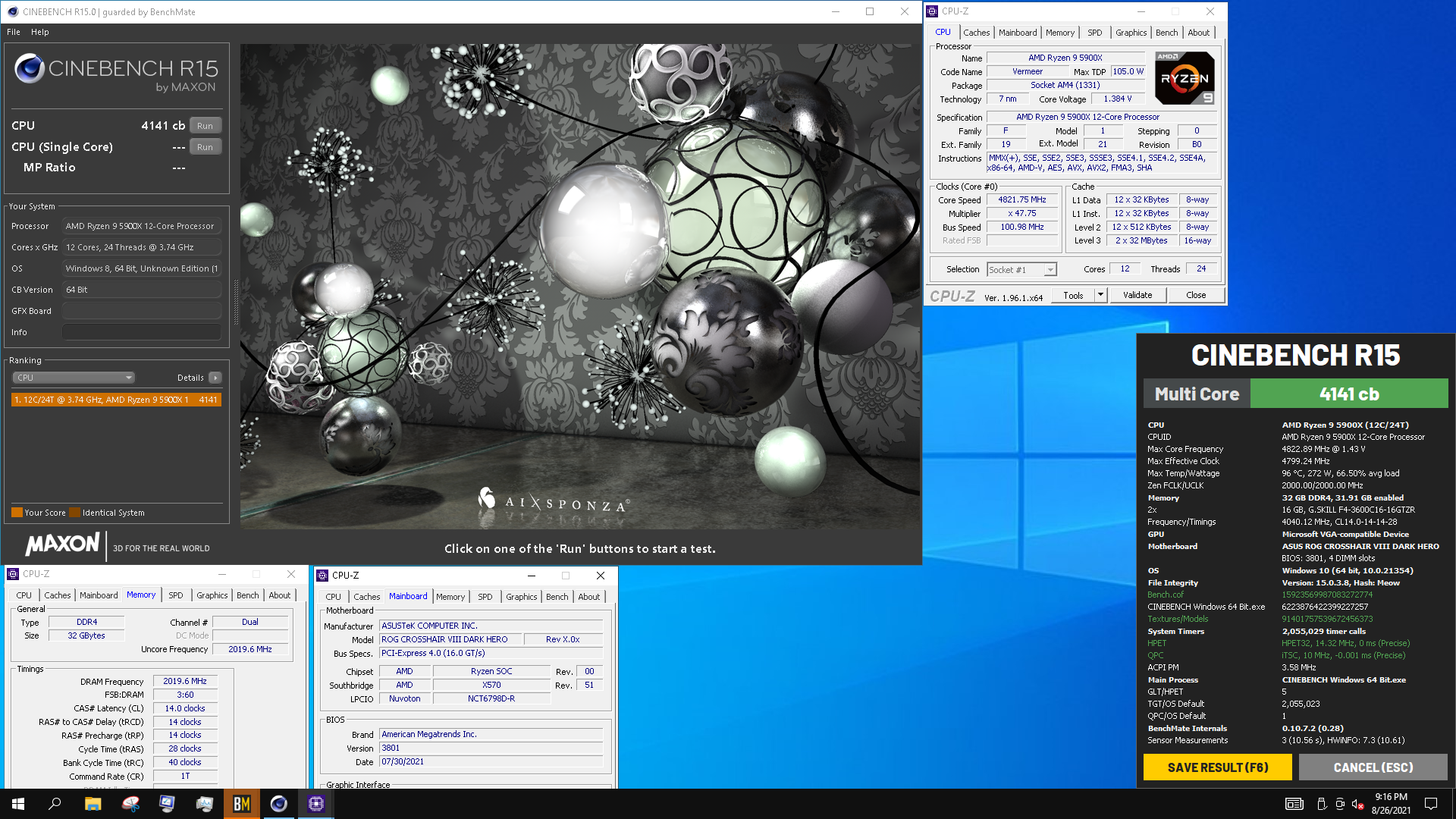The image size is (1456, 819).
Task: Click the taskbar clock showing 9:16 PM
Action: (1391, 797)
